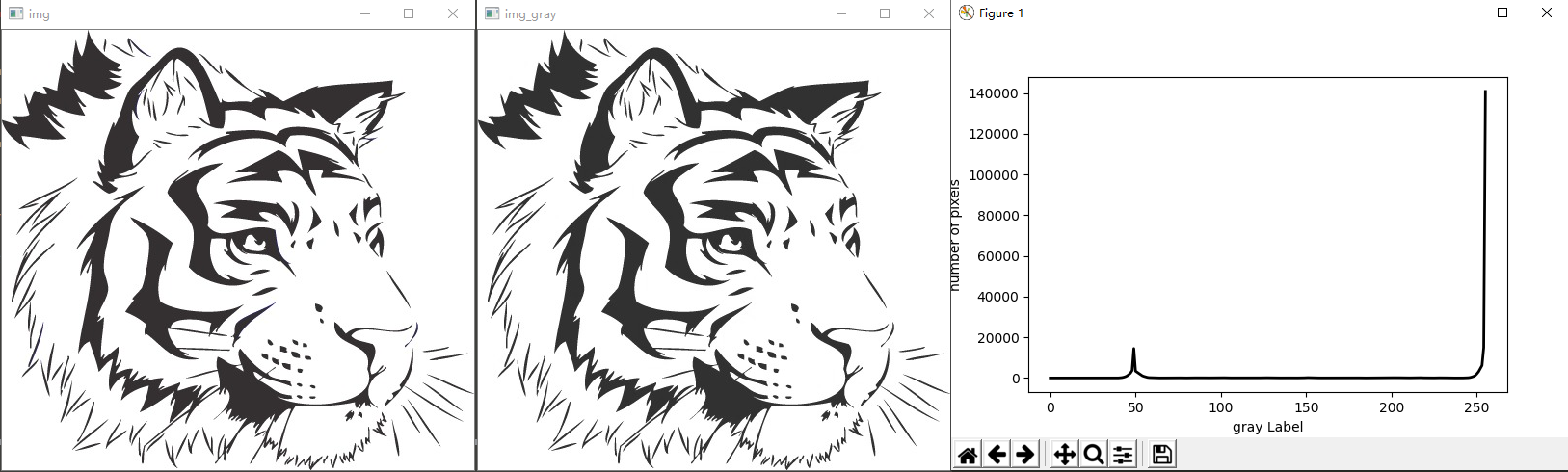The image size is (1568, 472).
Task: Click the 250 x-axis tick label
Action: point(1476,407)
